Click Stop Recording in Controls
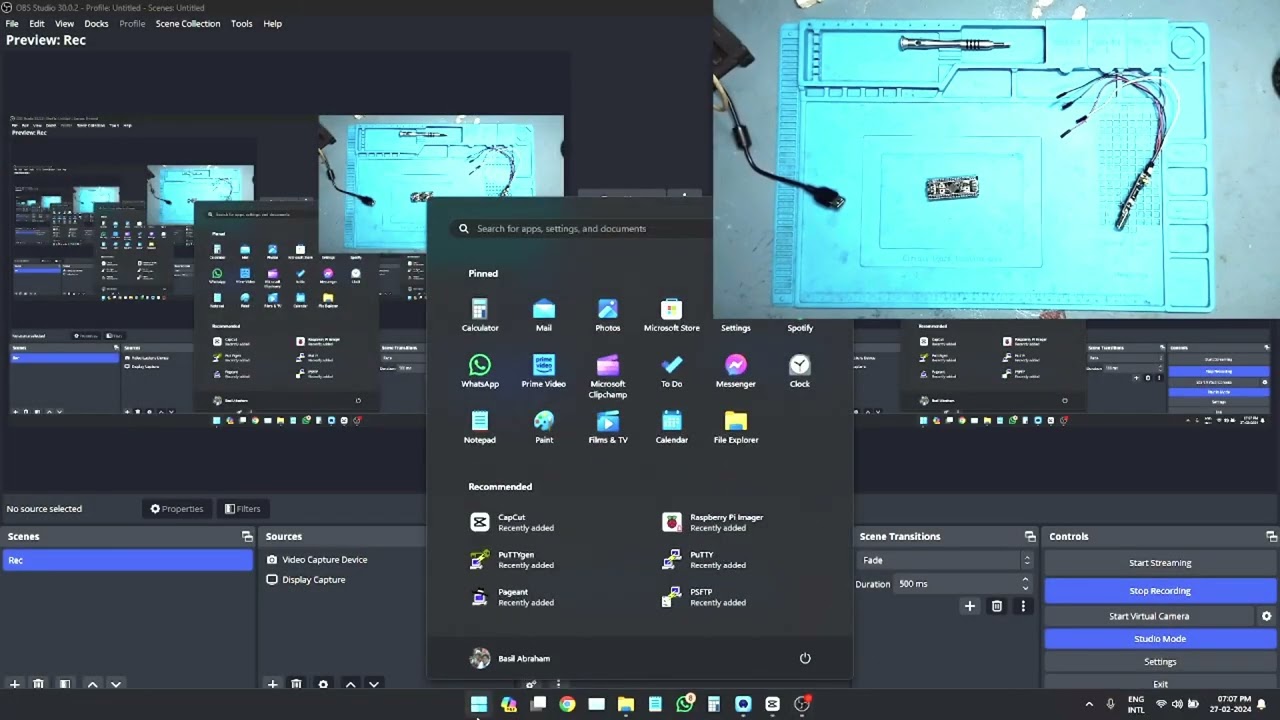The width and height of the screenshot is (1280, 720). (1160, 591)
